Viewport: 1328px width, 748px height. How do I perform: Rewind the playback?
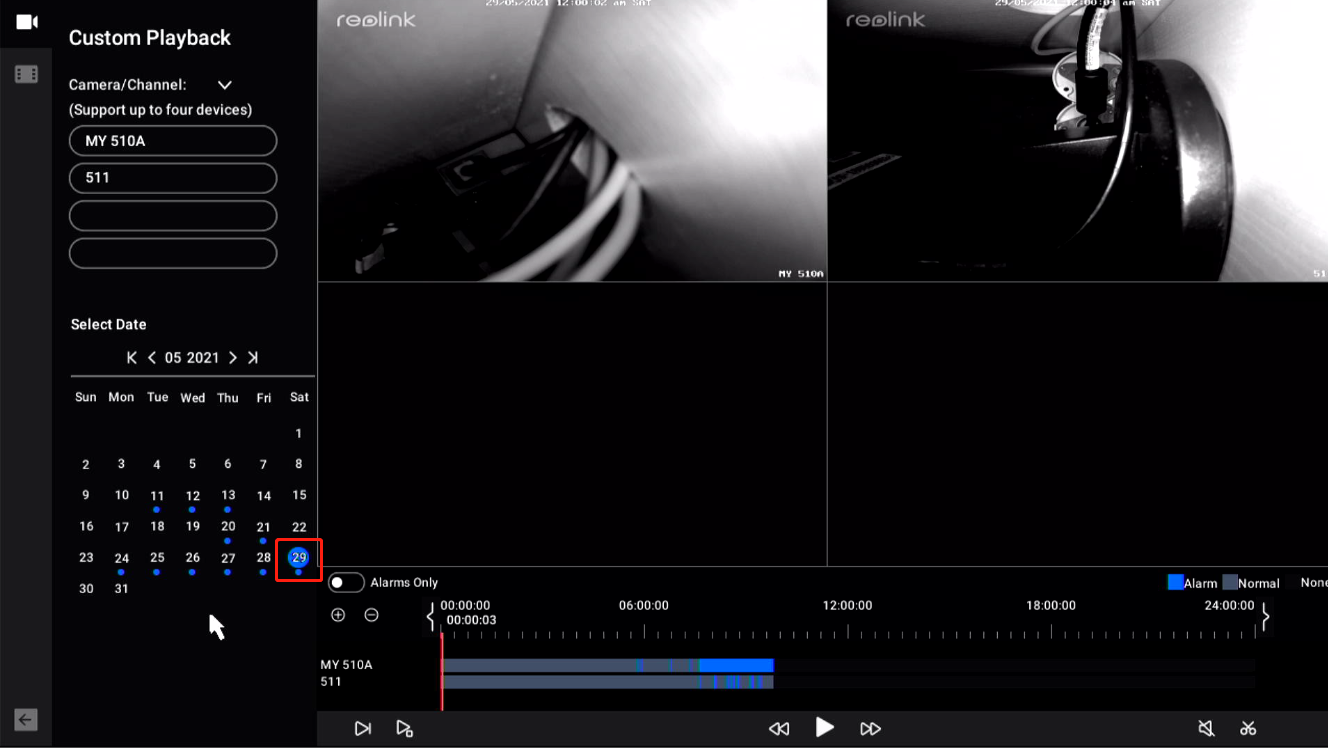point(779,729)
